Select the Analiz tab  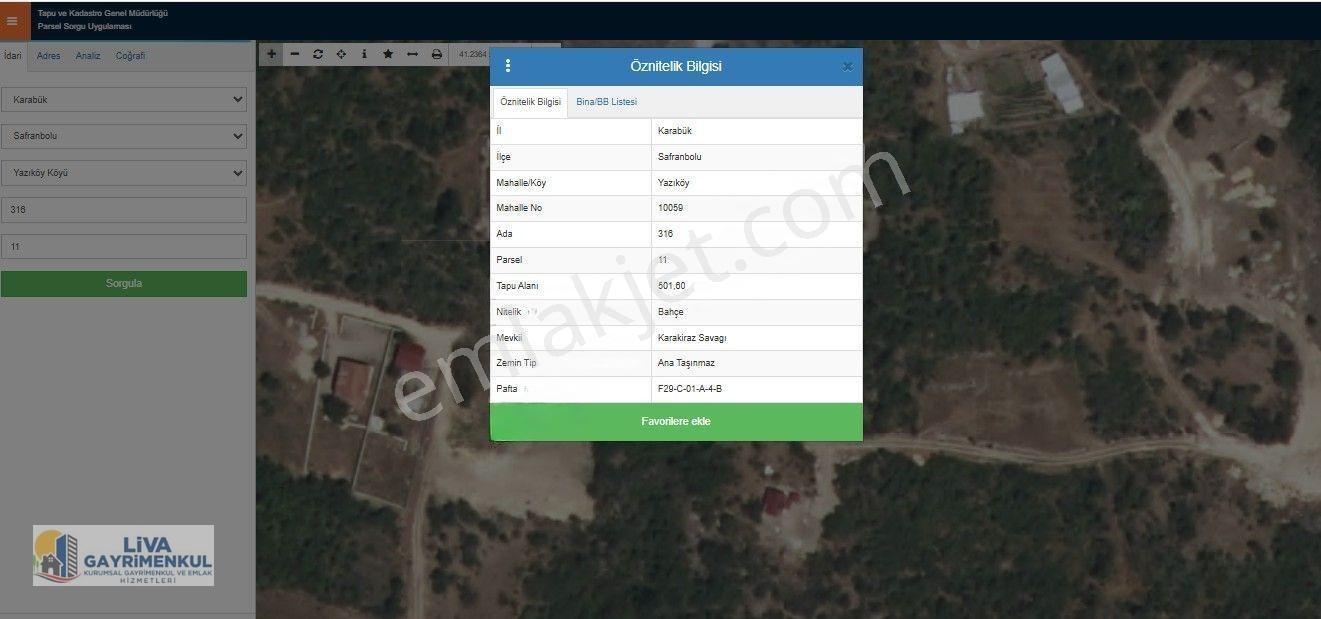88,56
